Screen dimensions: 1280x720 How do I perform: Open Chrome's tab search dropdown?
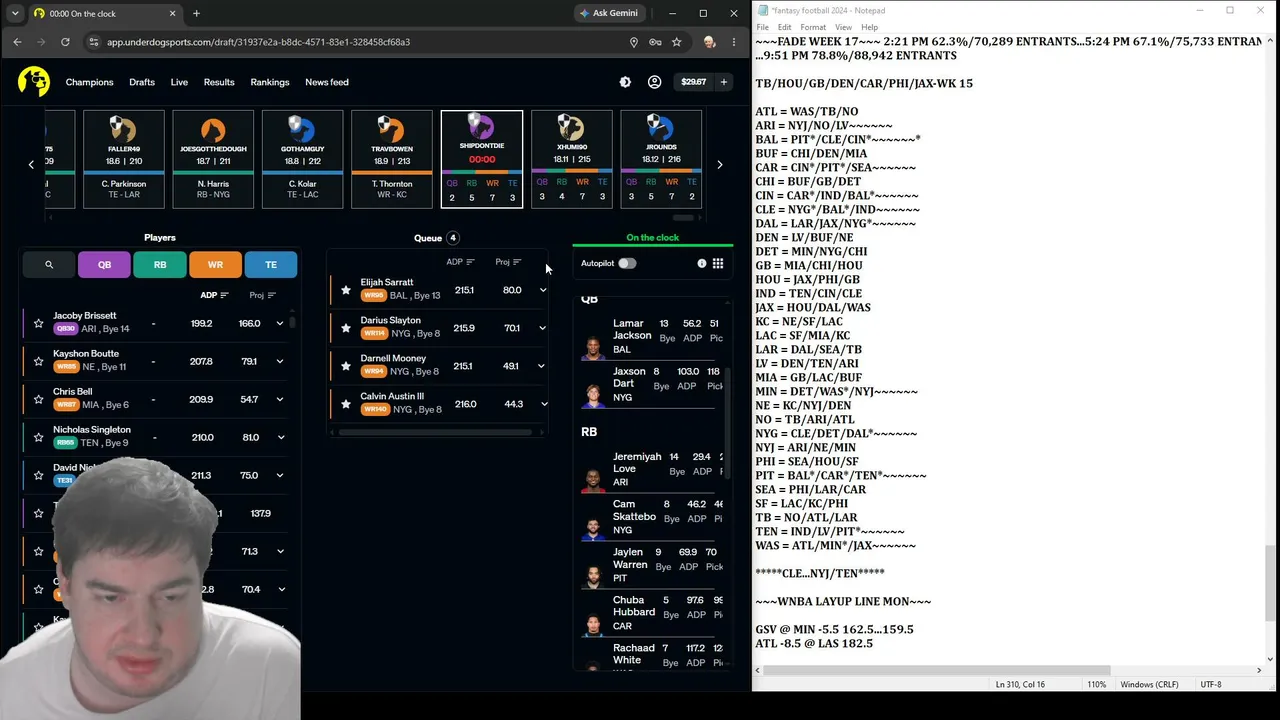[x=15, y=13]
